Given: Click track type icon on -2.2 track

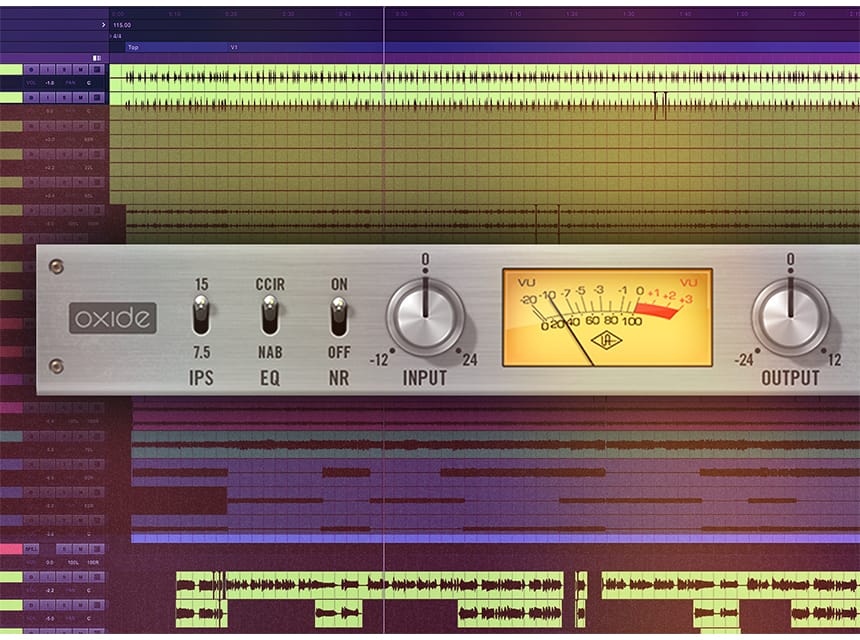Looking at the screenshot, I should (97, 577).
